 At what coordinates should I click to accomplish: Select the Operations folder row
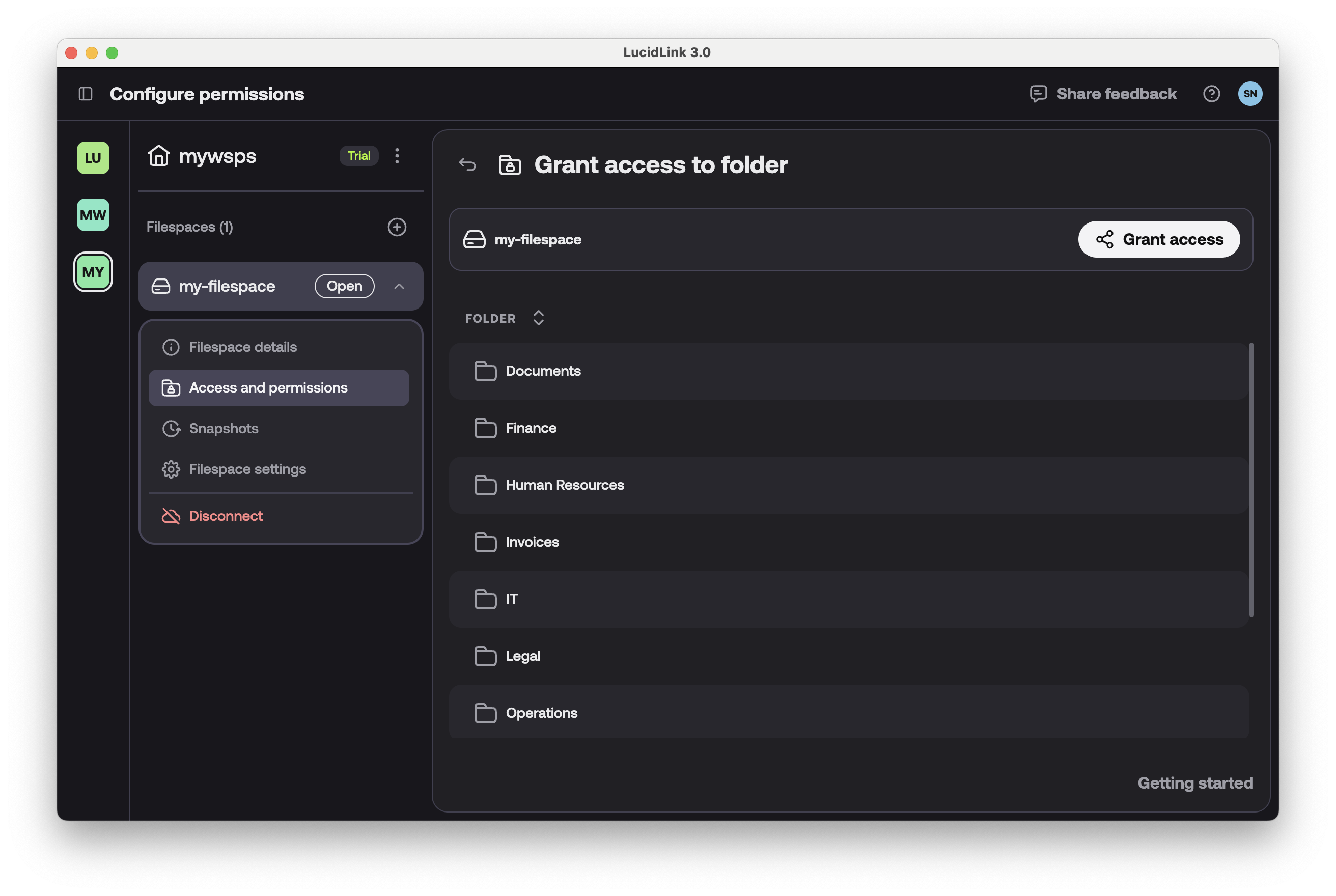click(x=849, y=712)
